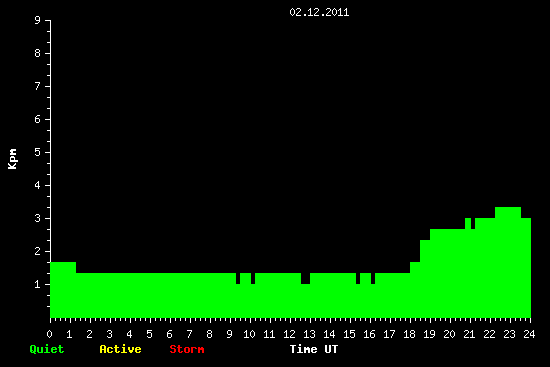Click the hour 18 tick label
Image resolution: width=550 pixels, height=367 pixels.
pos(409,334)
